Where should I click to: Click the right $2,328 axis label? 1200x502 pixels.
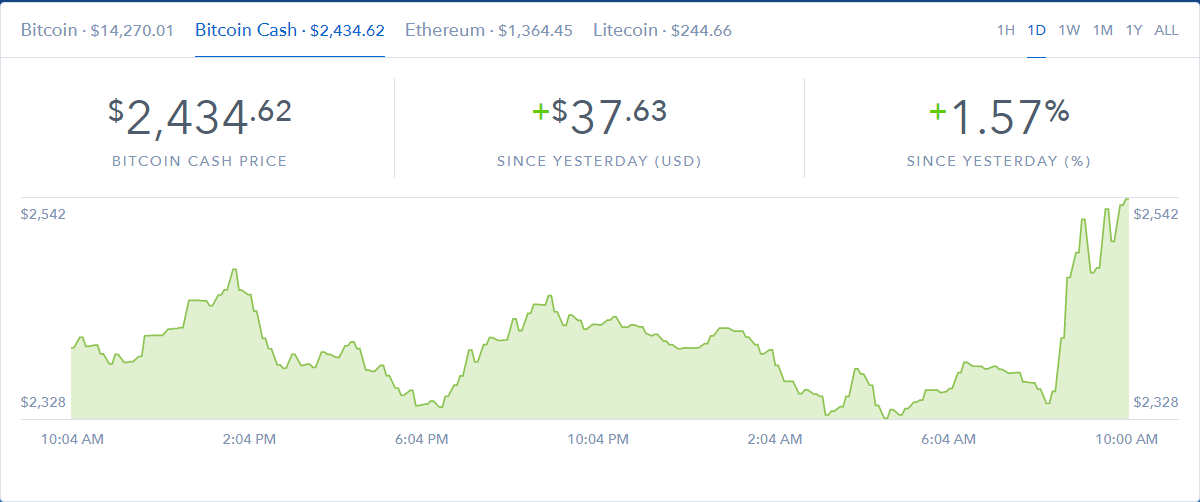coord(1156,402)
